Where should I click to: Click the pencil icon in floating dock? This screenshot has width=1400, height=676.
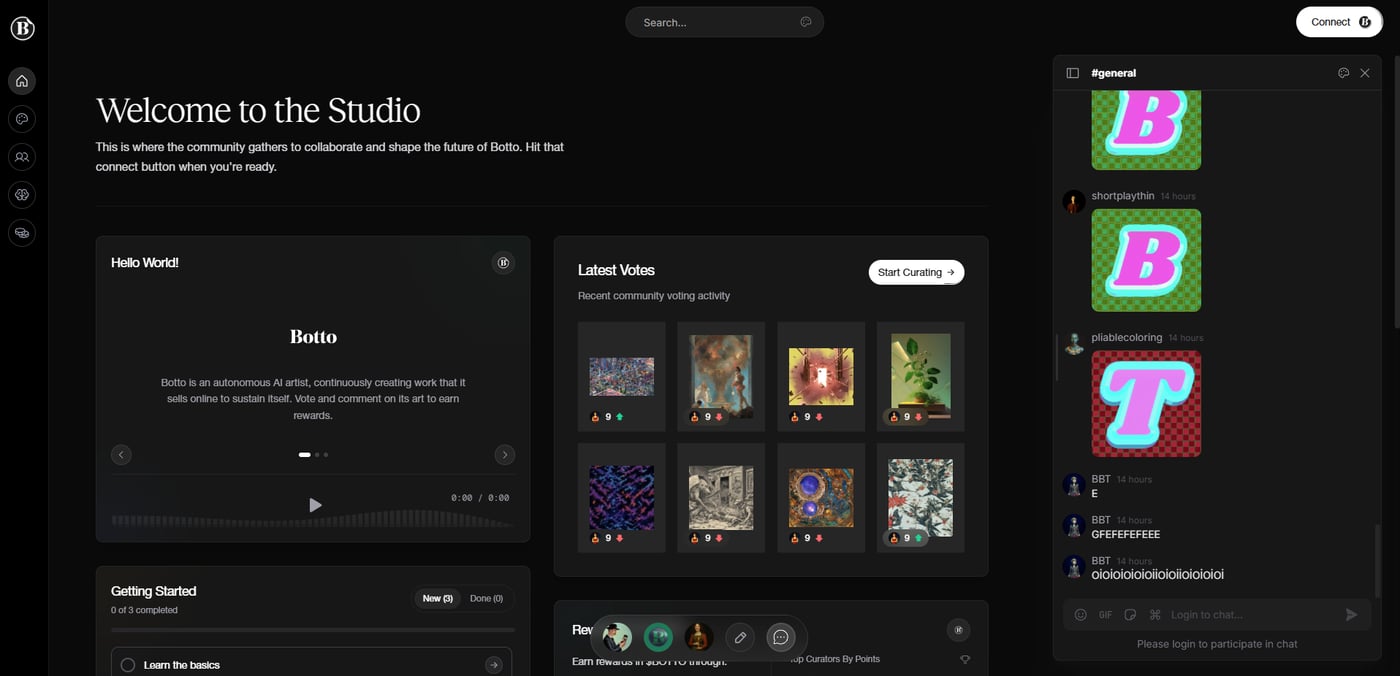coord(740,637)
